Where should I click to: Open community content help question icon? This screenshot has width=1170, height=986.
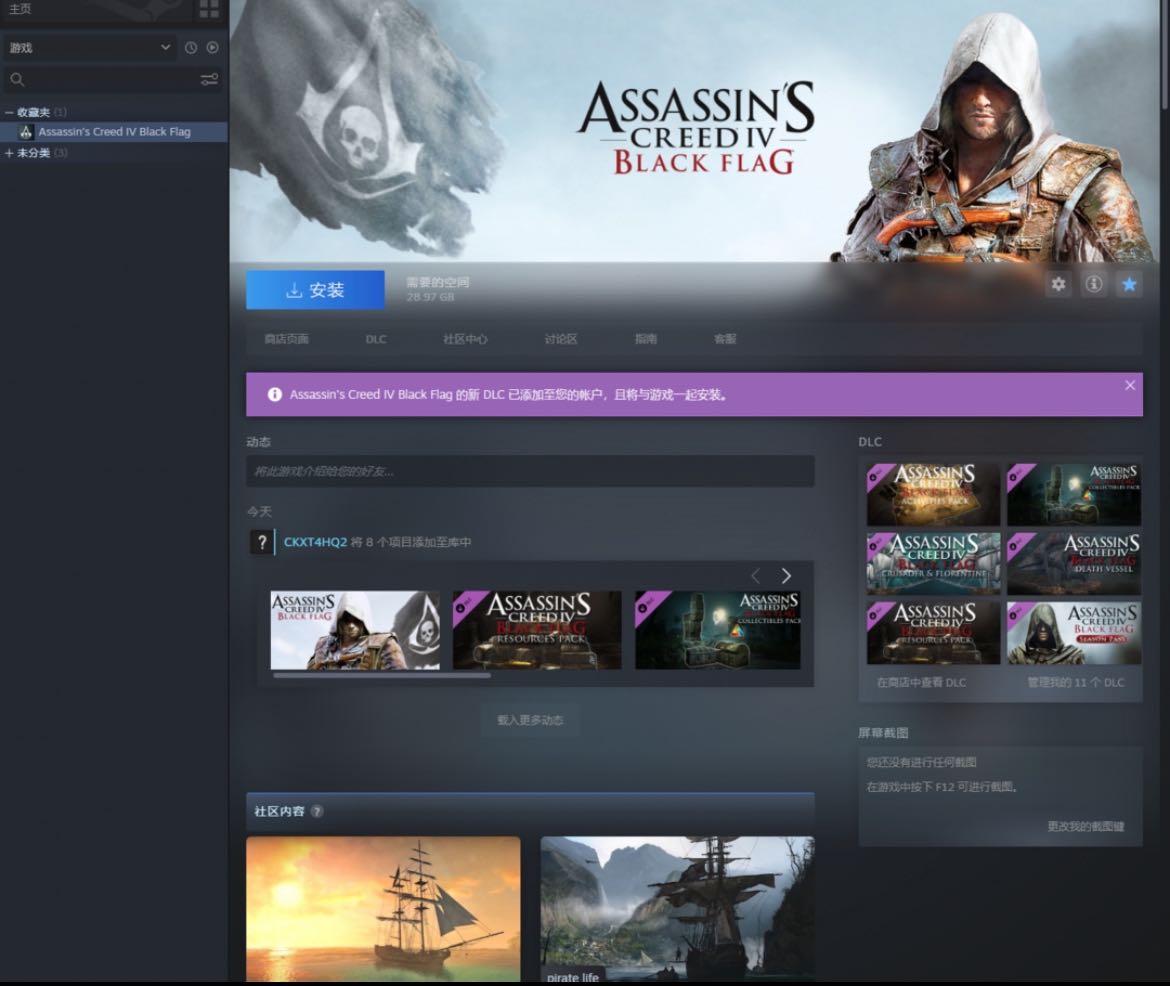(x=317, y=811)
